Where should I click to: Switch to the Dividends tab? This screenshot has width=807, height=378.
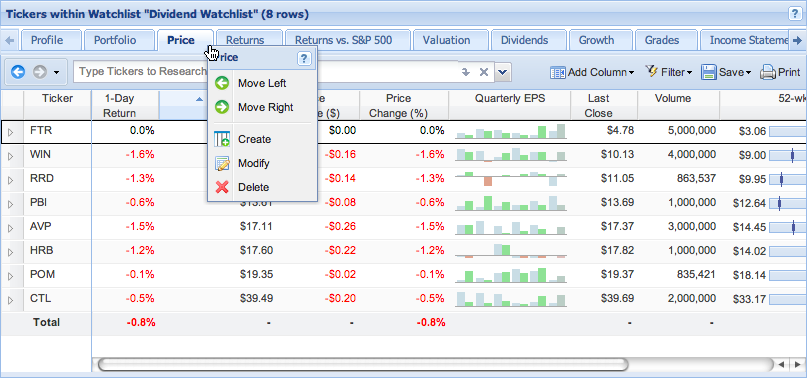tap(524, 40)
